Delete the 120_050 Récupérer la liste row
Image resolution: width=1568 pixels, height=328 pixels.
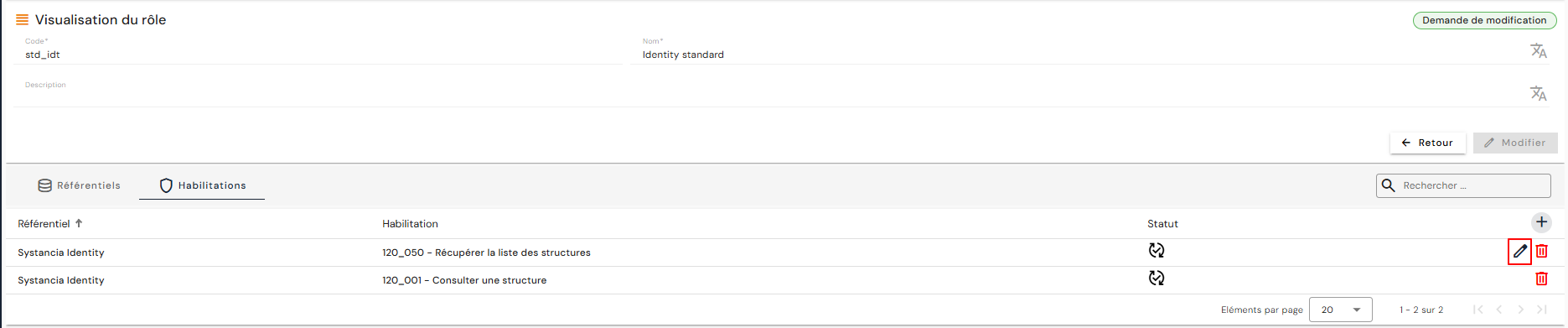(x=1541, y=251)
